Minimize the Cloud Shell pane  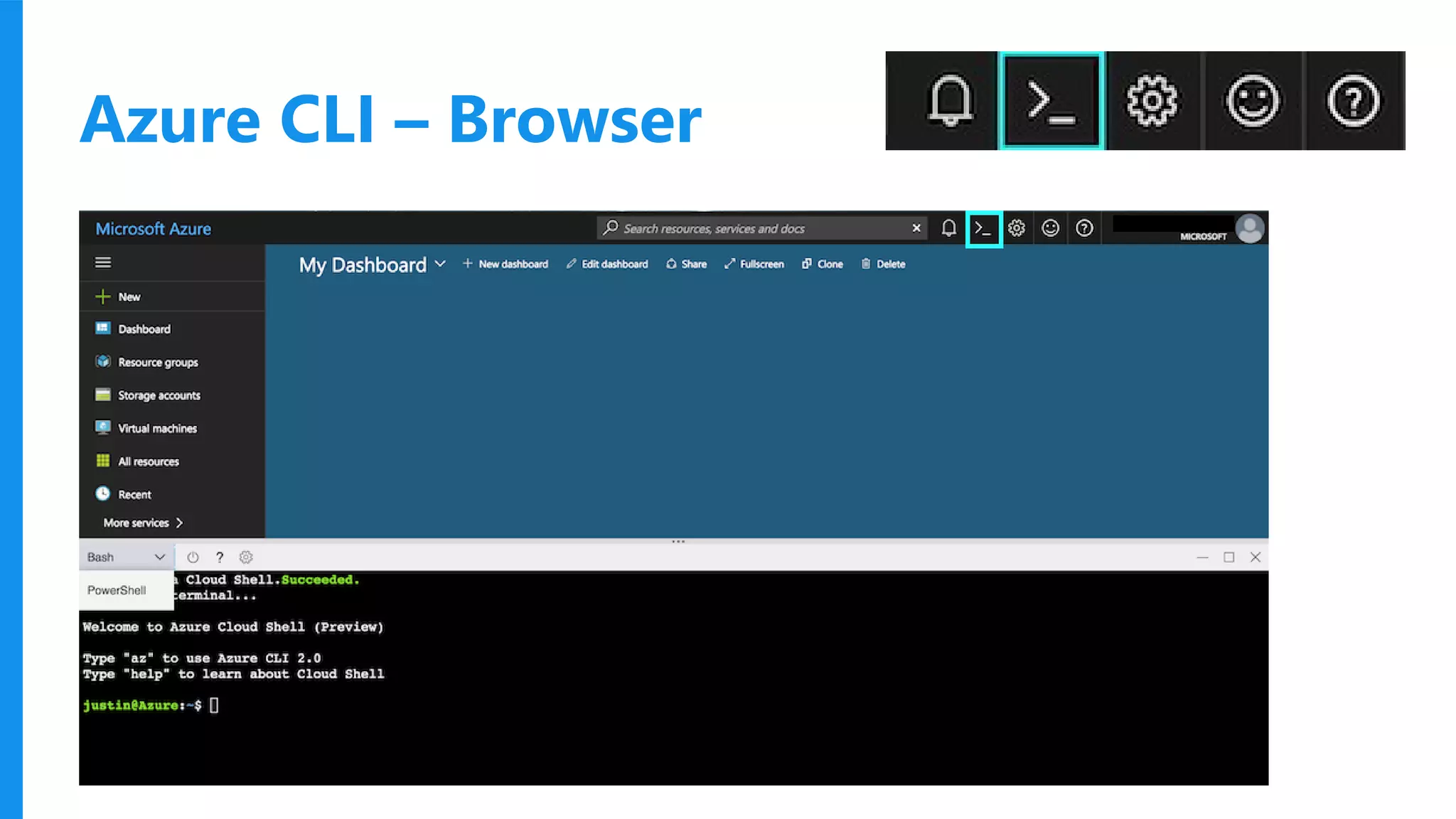1202,557
